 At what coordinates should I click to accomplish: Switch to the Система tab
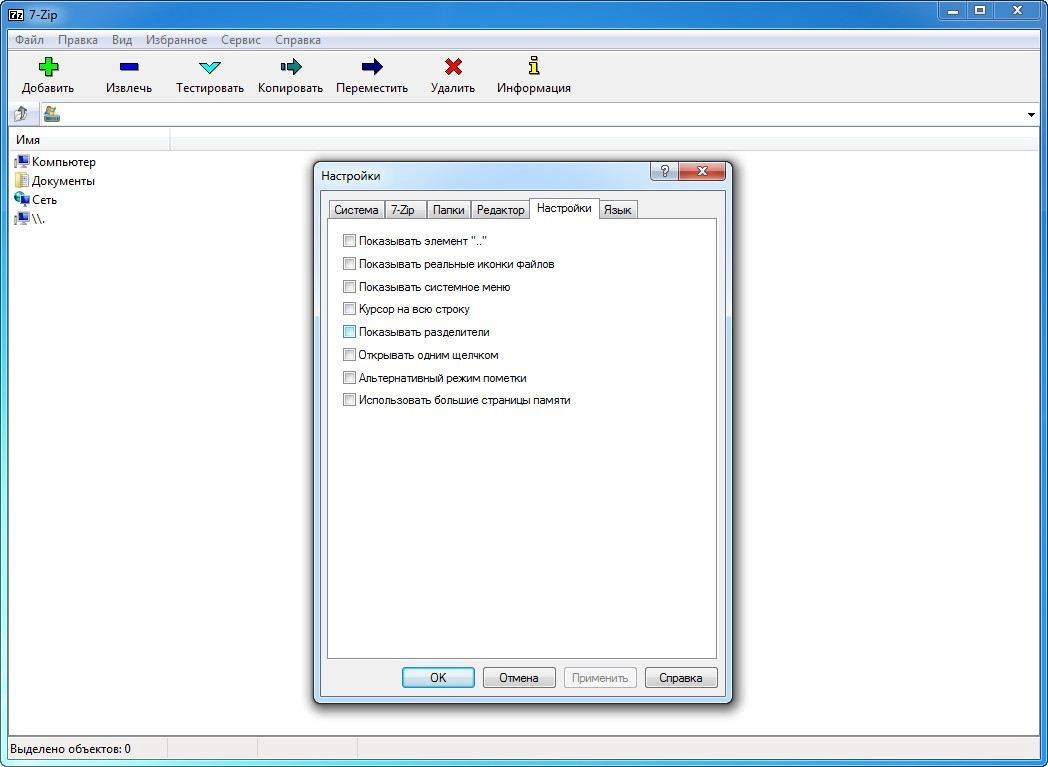click(356, 210)
